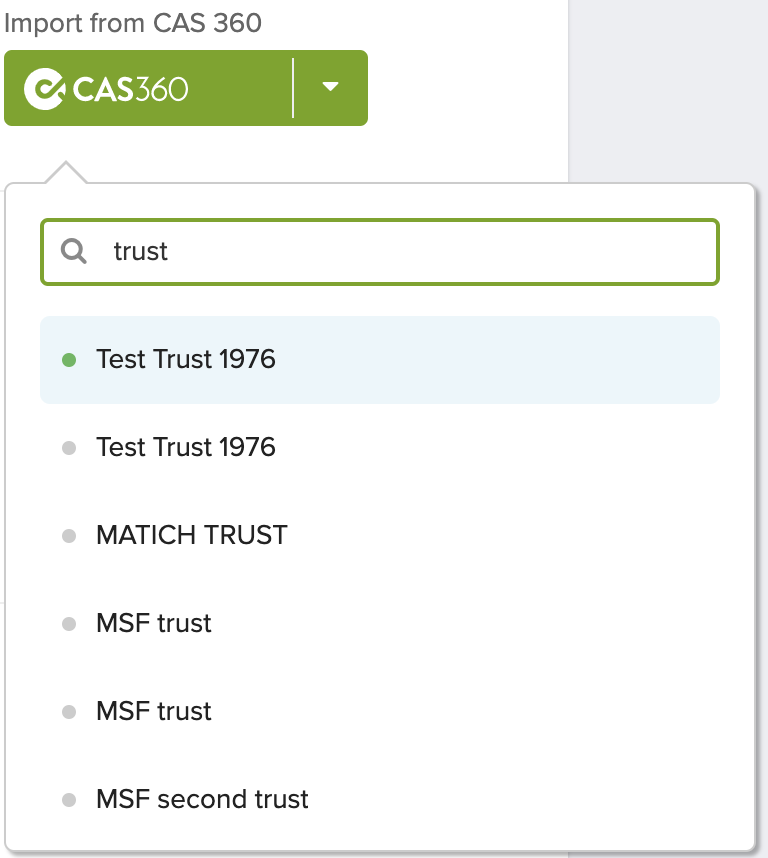Image resolution: width=768 pixels, height=858 pixels.
Task: Pick the first MSF trust result
Action: coord(380,623)
